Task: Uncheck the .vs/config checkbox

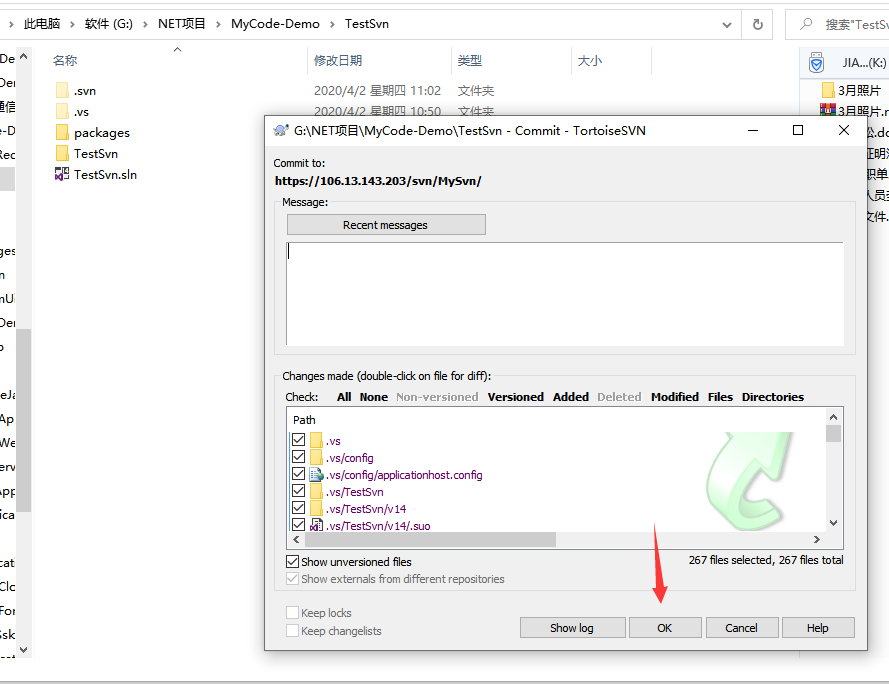Action: point(298,457)
